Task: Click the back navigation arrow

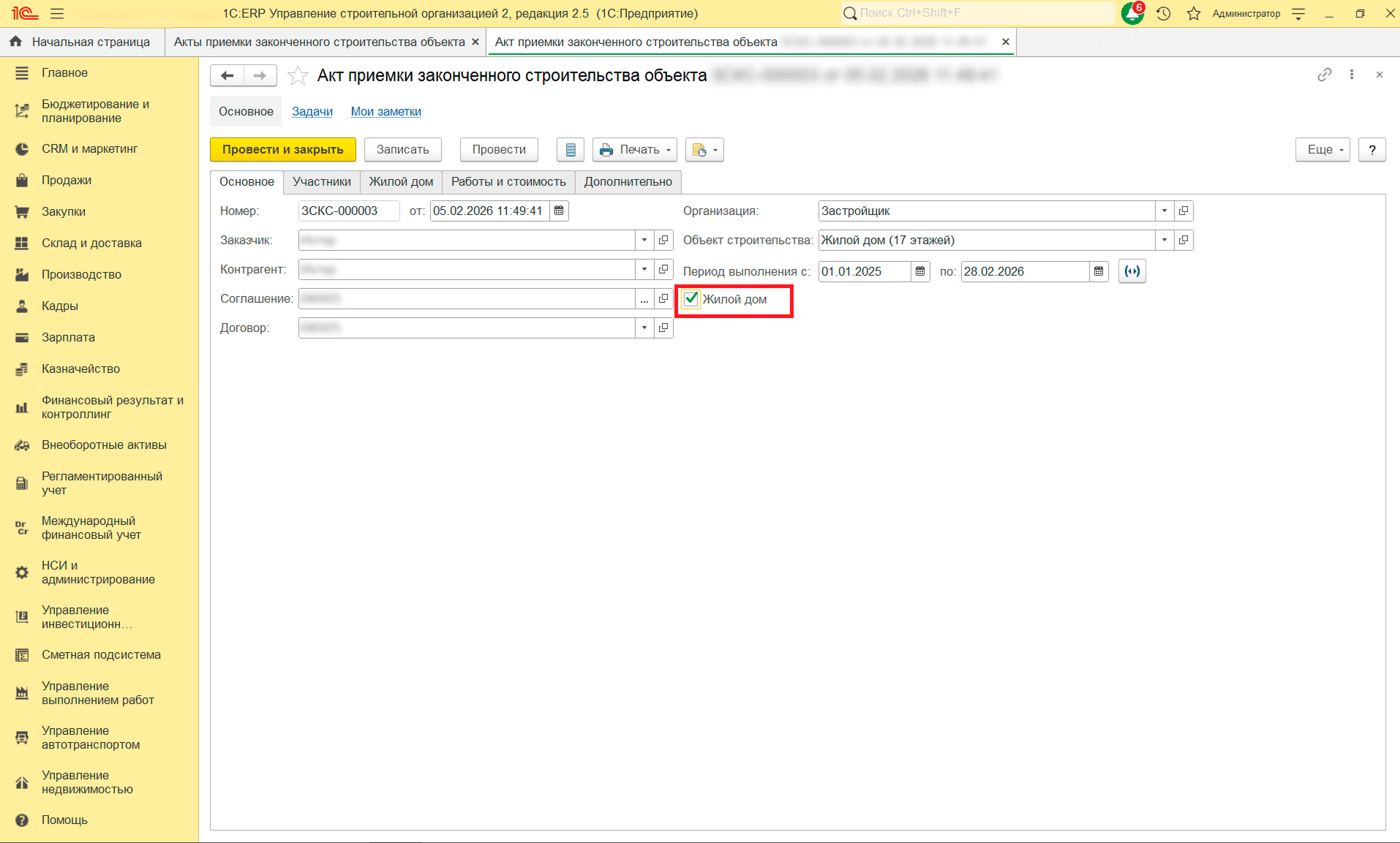Action: (227, 75)
